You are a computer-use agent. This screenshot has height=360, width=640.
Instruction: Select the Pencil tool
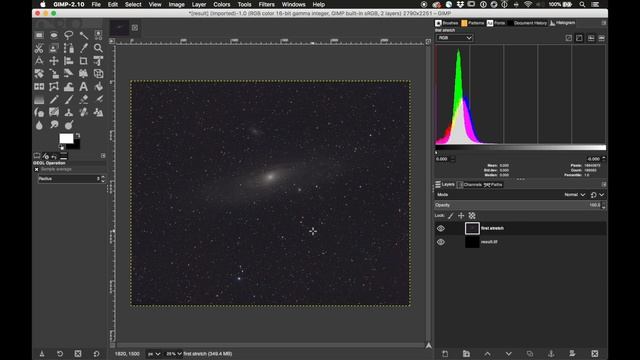pyautogui.click(x=53, y=99)
